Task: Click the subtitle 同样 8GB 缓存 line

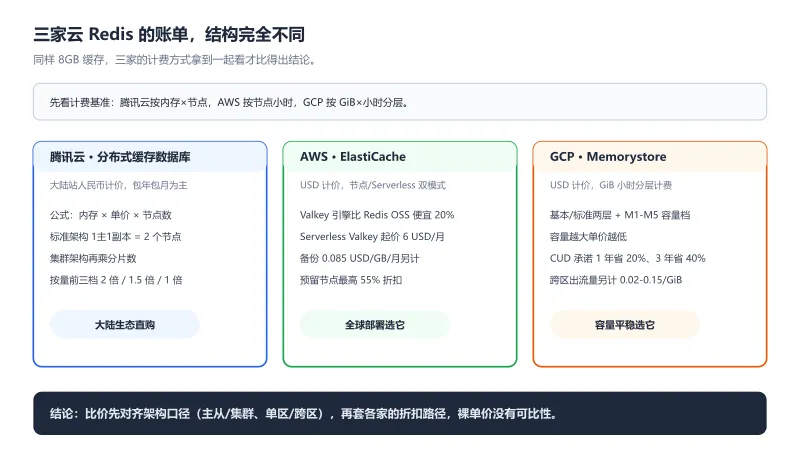Action: [174, 60]
